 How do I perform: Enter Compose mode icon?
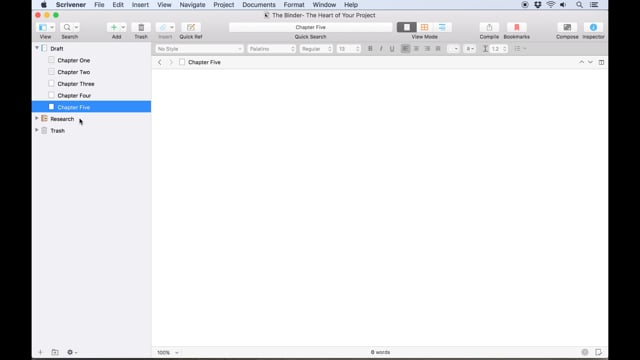(x=567, y=27)
